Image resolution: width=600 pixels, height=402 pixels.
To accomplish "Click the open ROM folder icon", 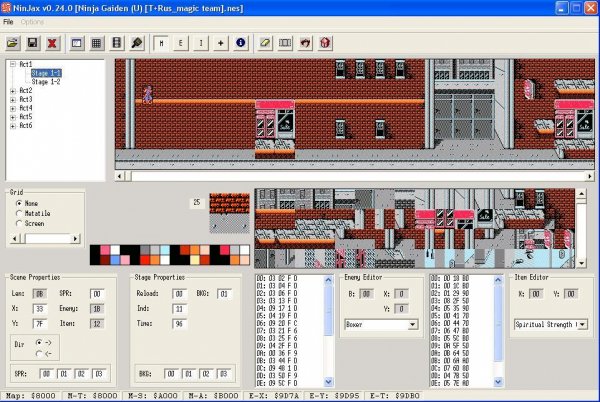I will (x=13, y=43).
